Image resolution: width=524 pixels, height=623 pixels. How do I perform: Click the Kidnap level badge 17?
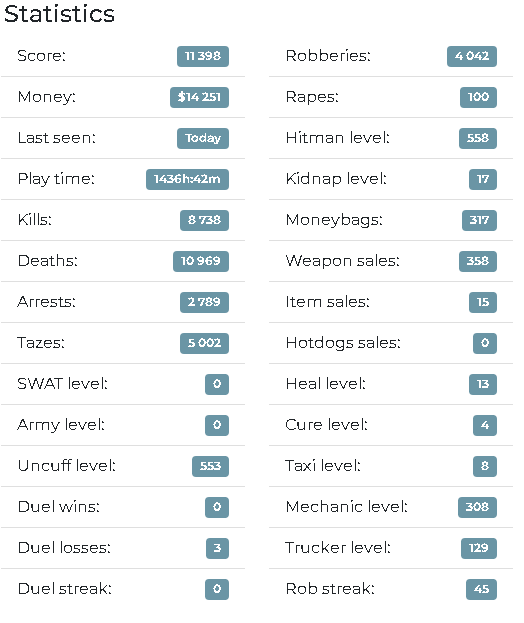(483, 179)
